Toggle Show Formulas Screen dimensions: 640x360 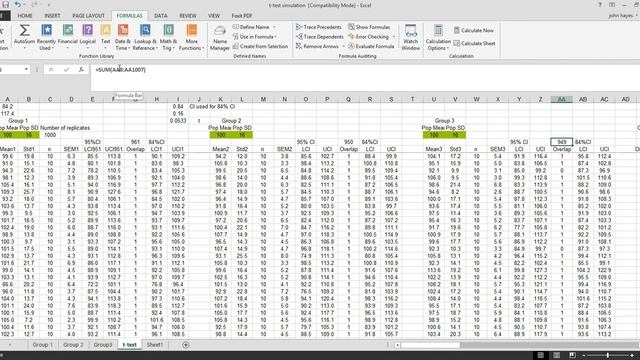(x=369, y=27)
